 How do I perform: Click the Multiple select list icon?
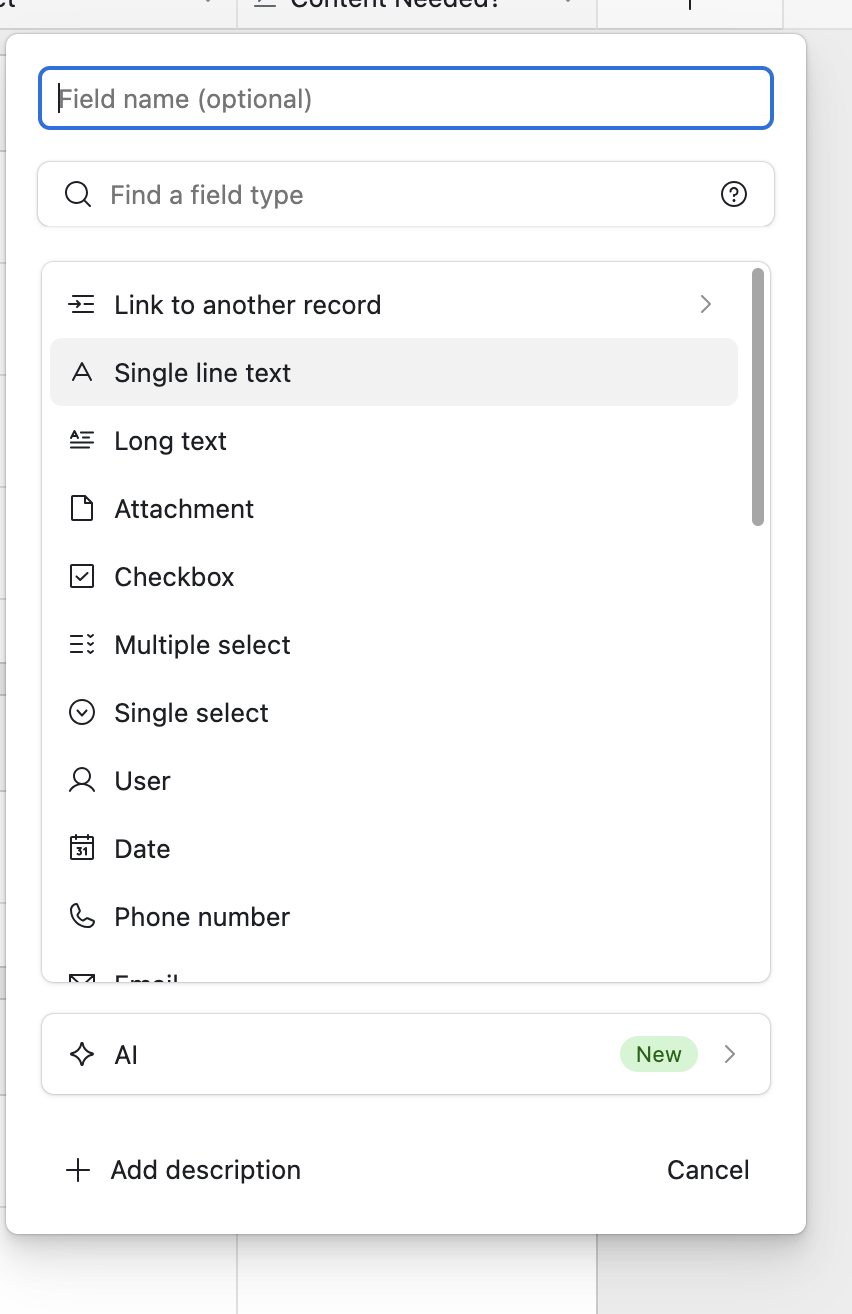pyautogui.click(x=81, y=645)
